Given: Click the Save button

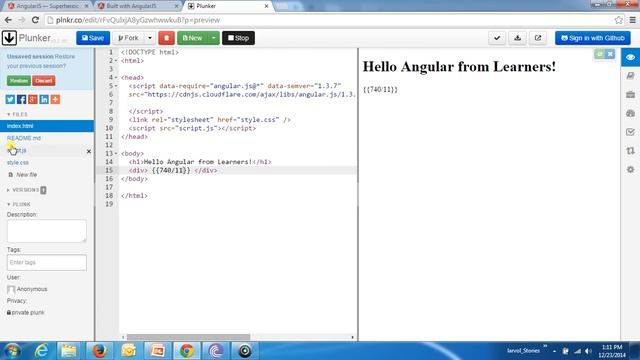Looking at the screenshot, I should pos(93,38).
